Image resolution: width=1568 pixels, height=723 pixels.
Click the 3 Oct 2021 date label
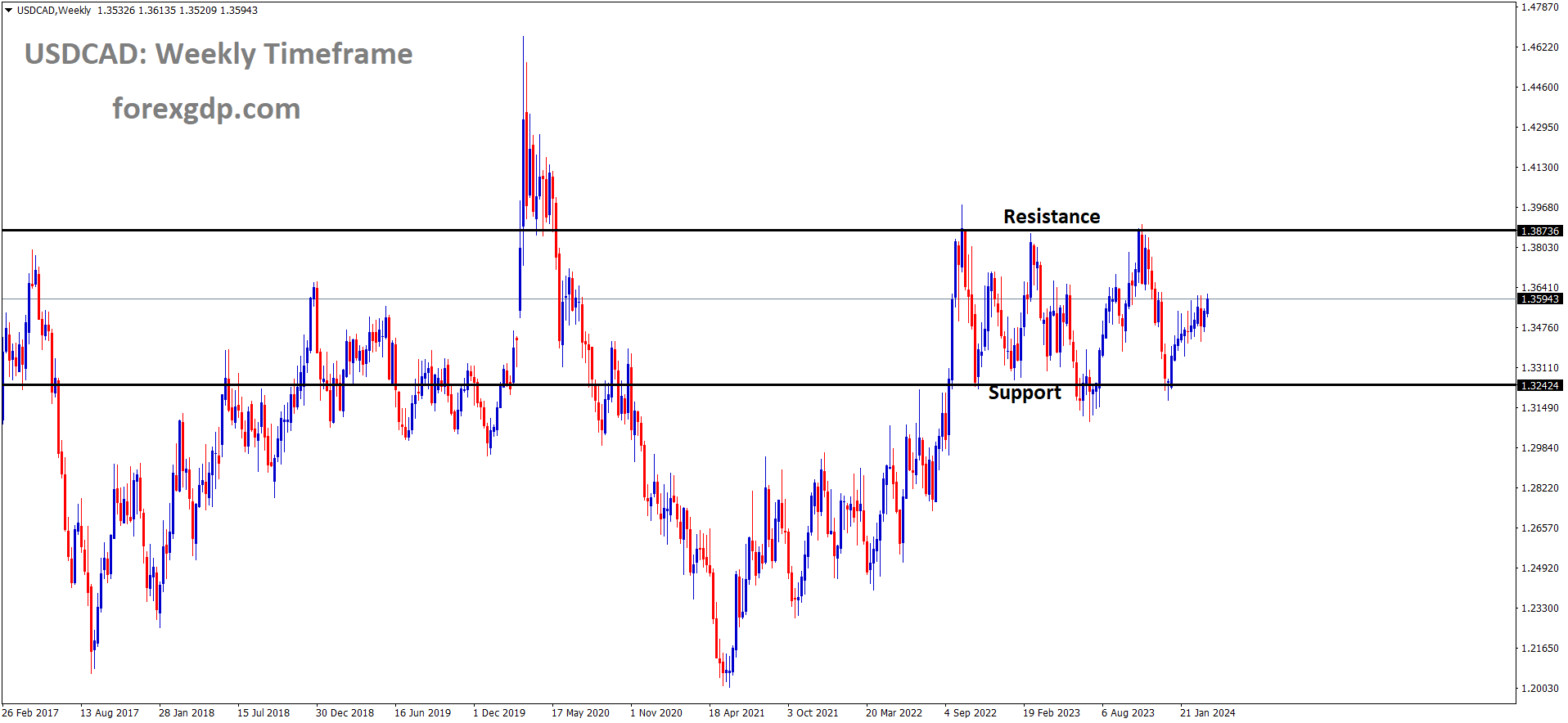point(813,713)
